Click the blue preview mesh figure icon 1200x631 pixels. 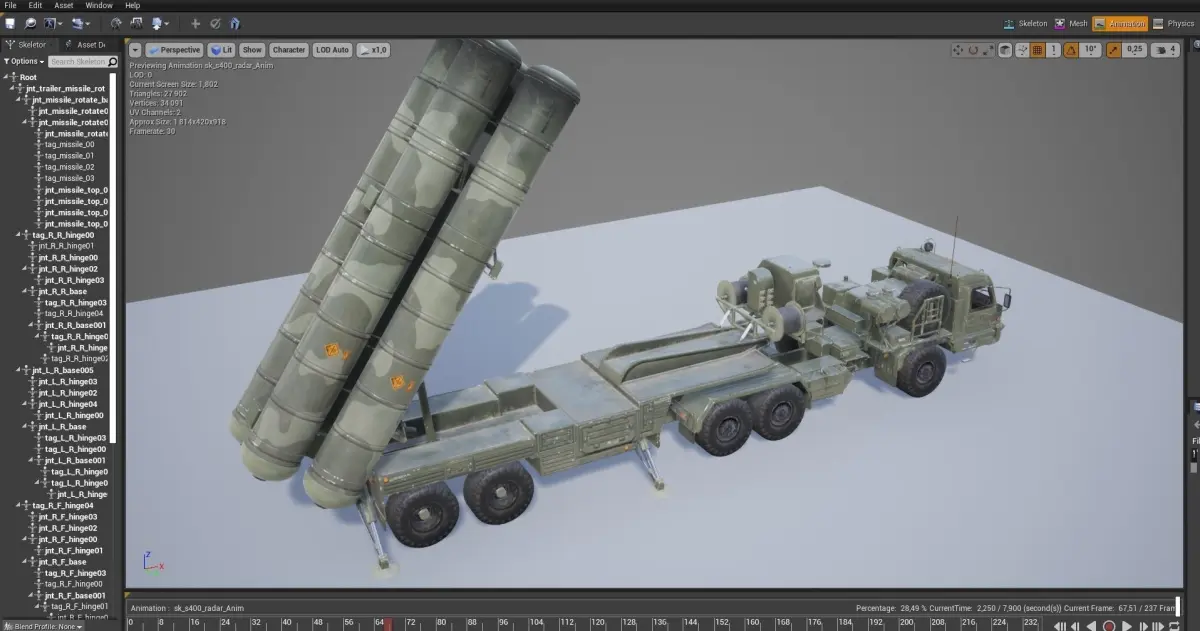tap(235, 23)
